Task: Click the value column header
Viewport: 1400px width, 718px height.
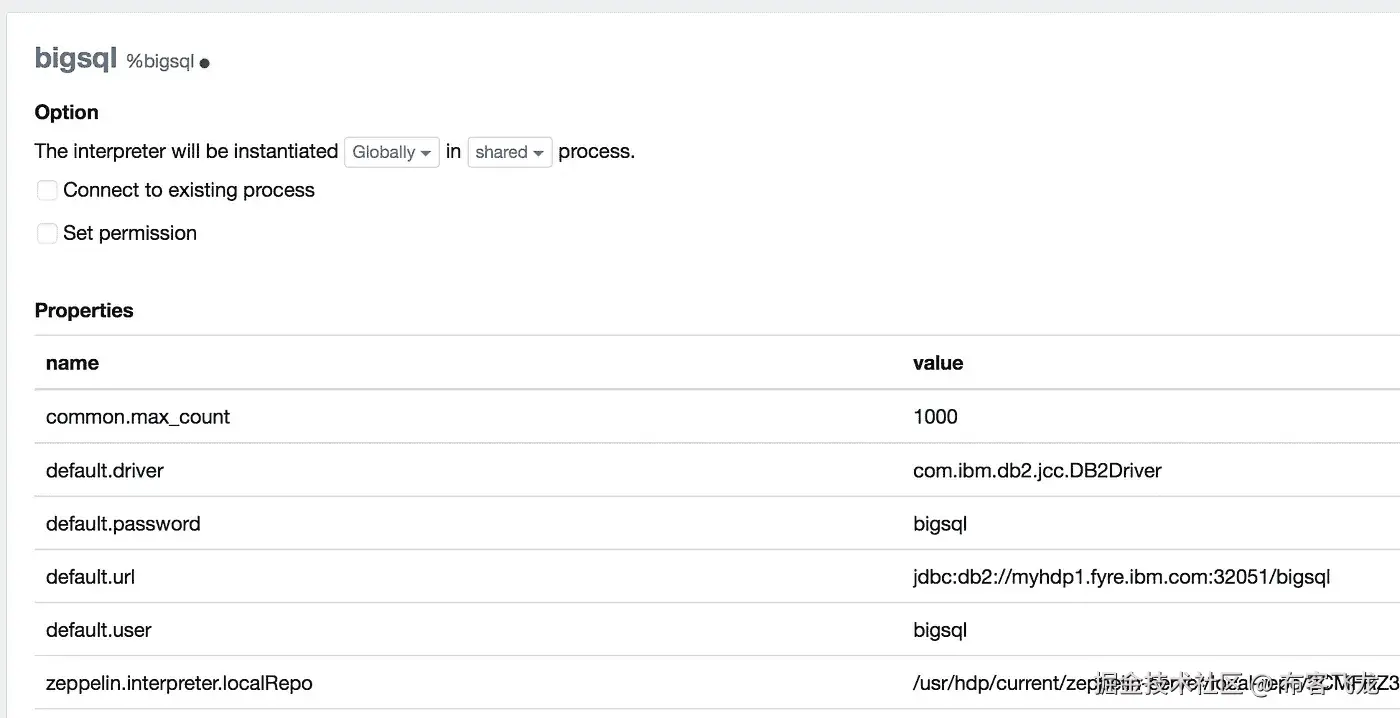Action: coord(938,363)
